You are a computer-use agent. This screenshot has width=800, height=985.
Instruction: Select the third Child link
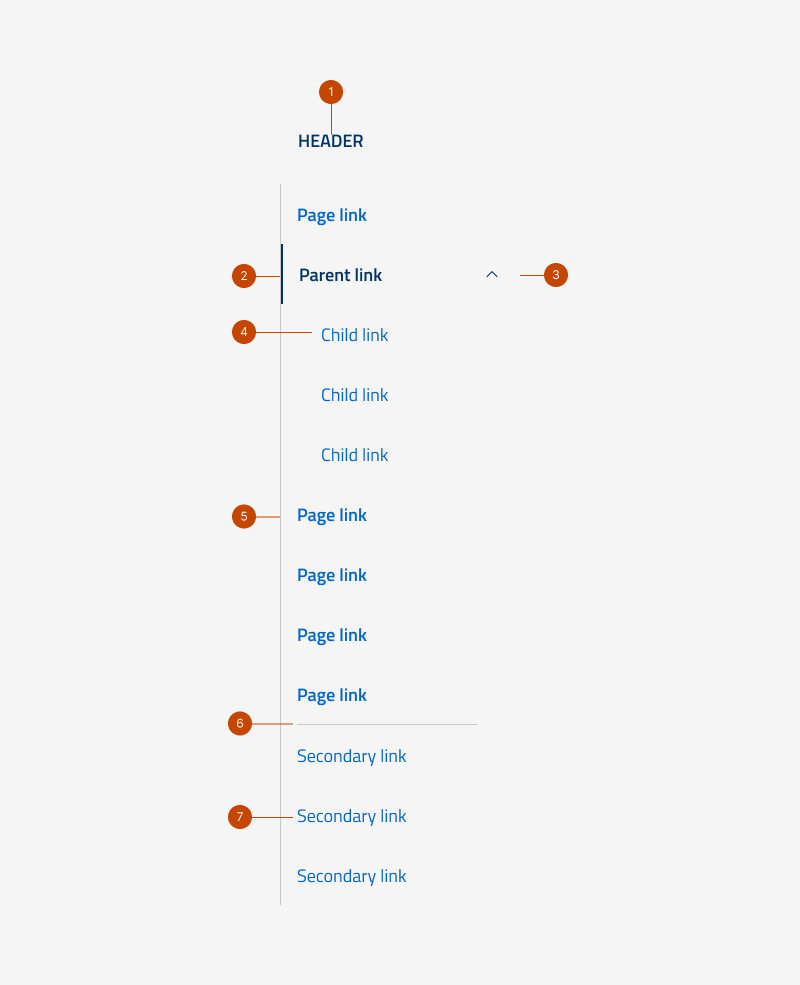(x=354, y=455)
